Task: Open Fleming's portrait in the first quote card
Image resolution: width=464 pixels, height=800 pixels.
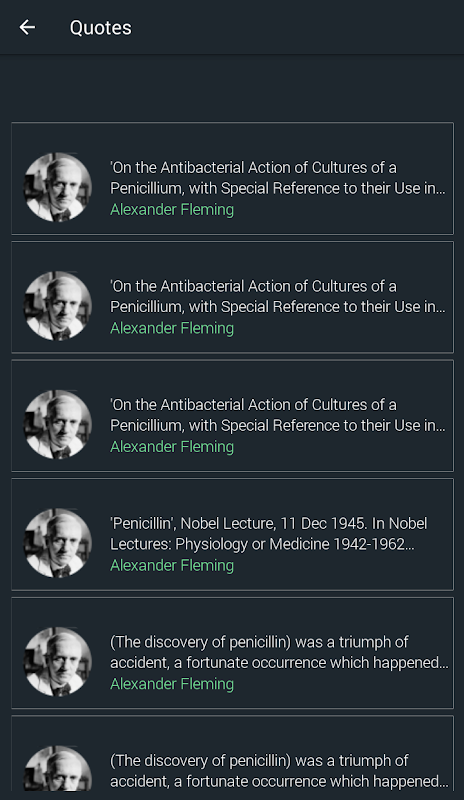Action: [x=58, y=187]
